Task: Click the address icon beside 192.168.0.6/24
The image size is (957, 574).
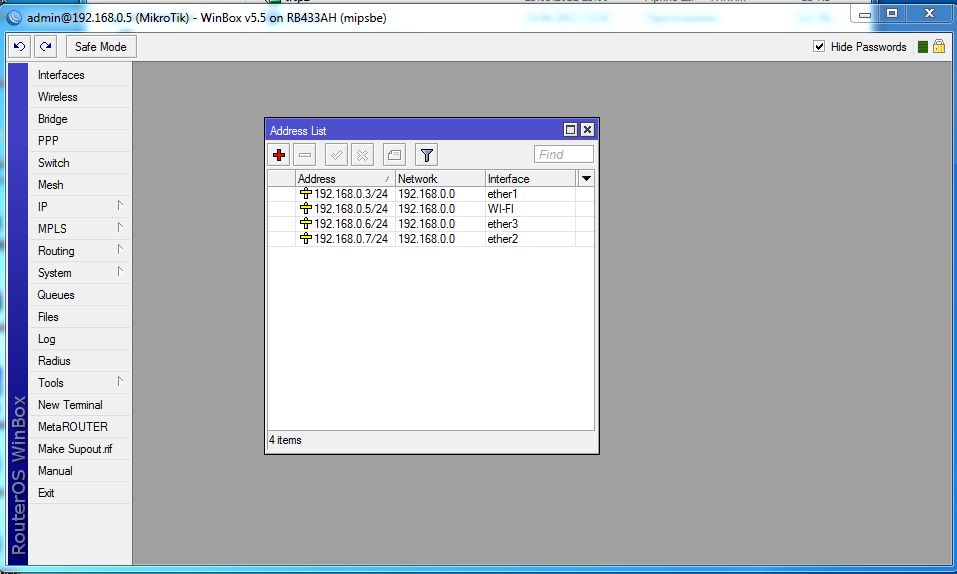Action: click(306, 224)
